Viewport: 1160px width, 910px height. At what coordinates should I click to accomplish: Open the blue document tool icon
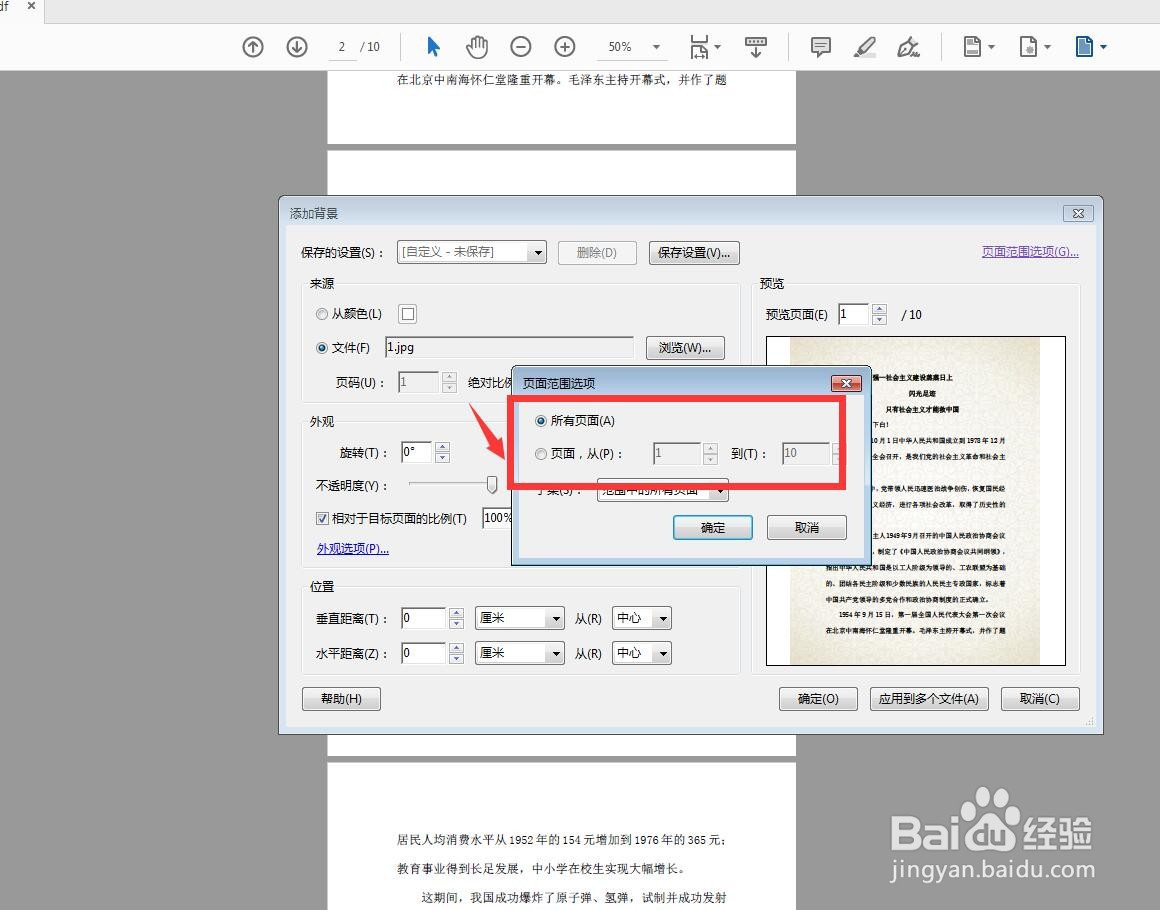[x=1090, y=47]
